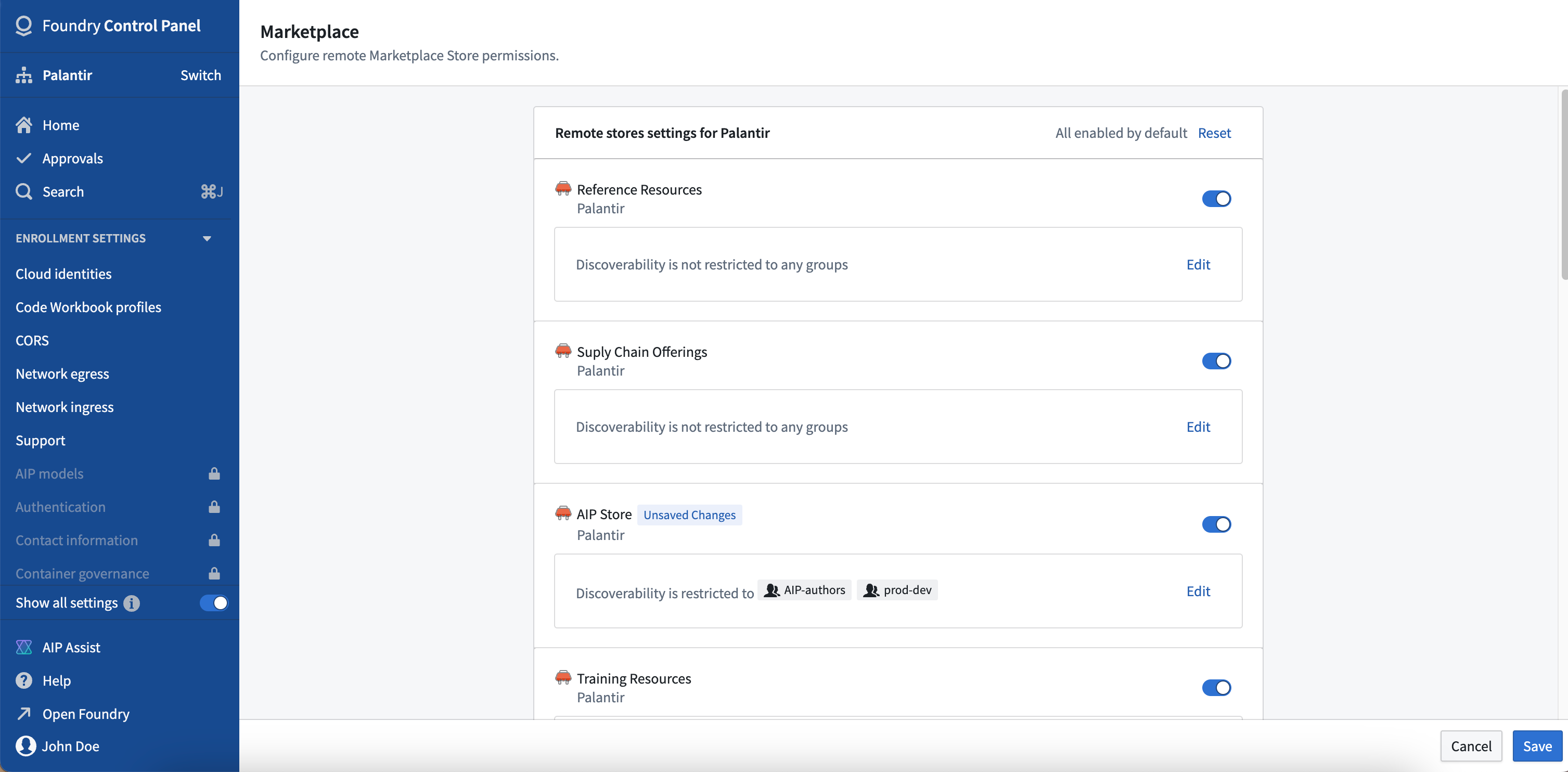1568x772 pixels.
Task: Click the info icon beside Show all settings
Action: tap(132, 603)
